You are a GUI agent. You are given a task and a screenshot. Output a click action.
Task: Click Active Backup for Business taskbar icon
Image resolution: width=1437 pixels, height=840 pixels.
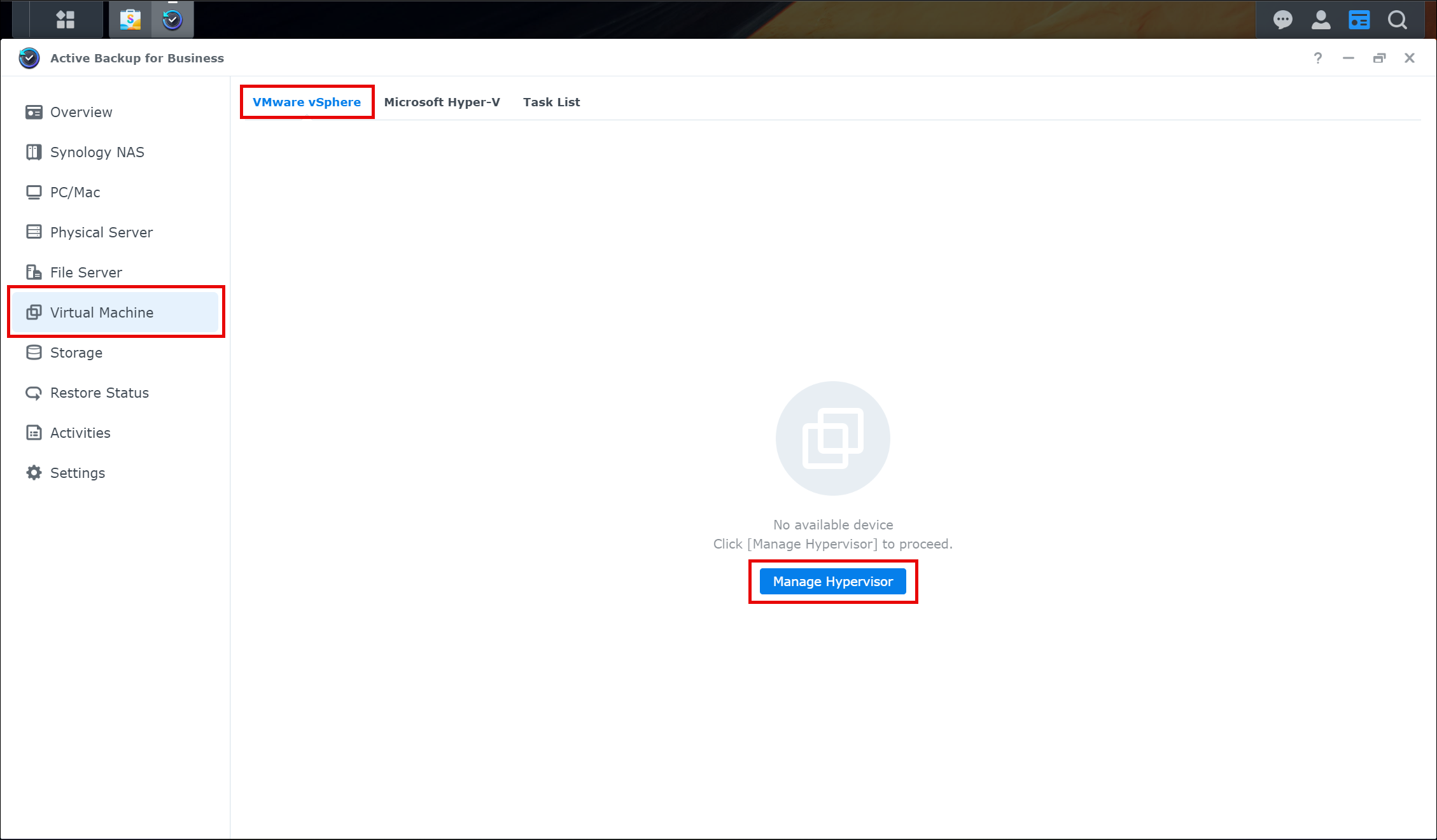tap(172, 20)
